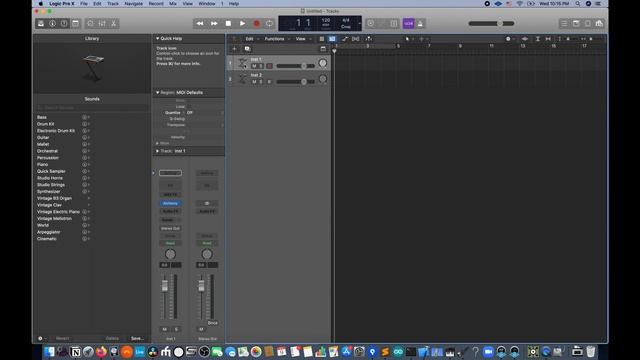Viewport: 640px width, 360px height.
Task: Open the Quantize dropdown in Region inspector
Action: coord(204,113)
